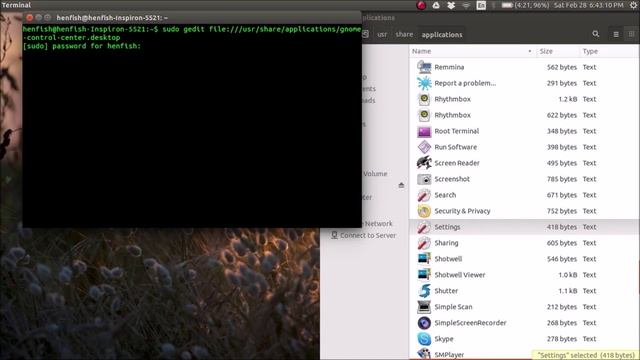Open the Remmina application icon

coord(424,67)
